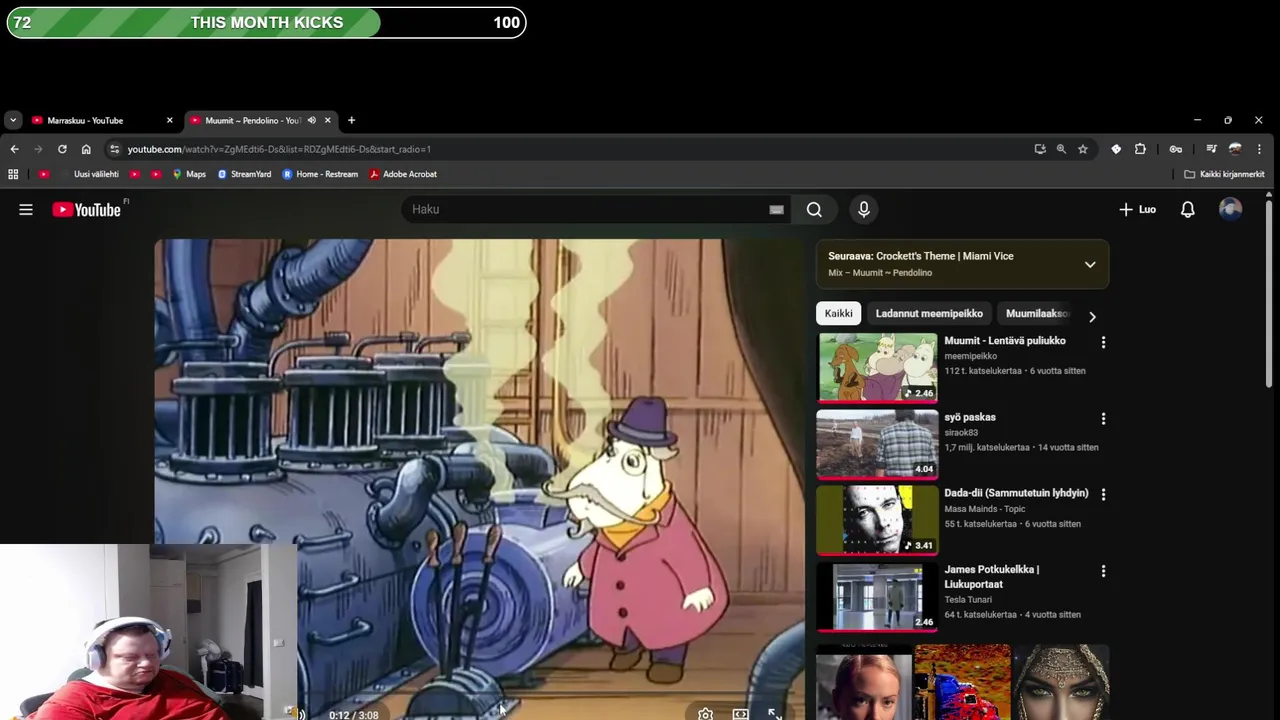Select the Muumilaakso filter chip
The height and width of the screenshot is (720, 1280).
tap(1036, 314)
